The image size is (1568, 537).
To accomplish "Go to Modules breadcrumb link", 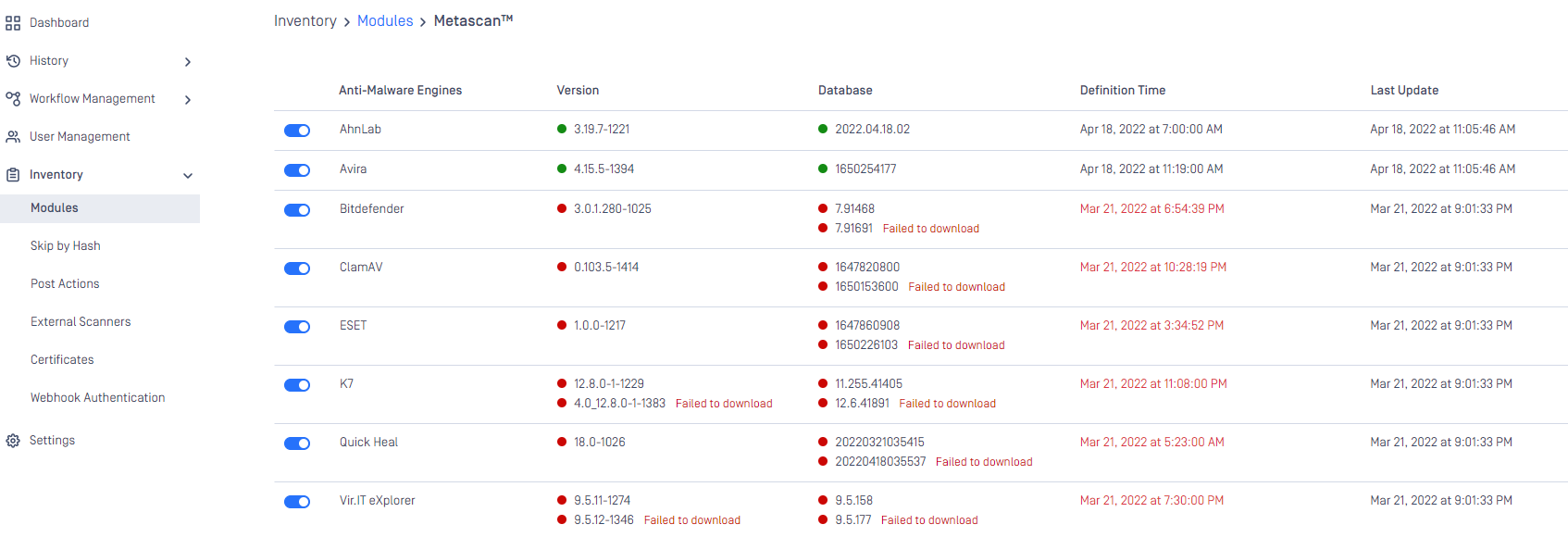I will pos(385,21).
